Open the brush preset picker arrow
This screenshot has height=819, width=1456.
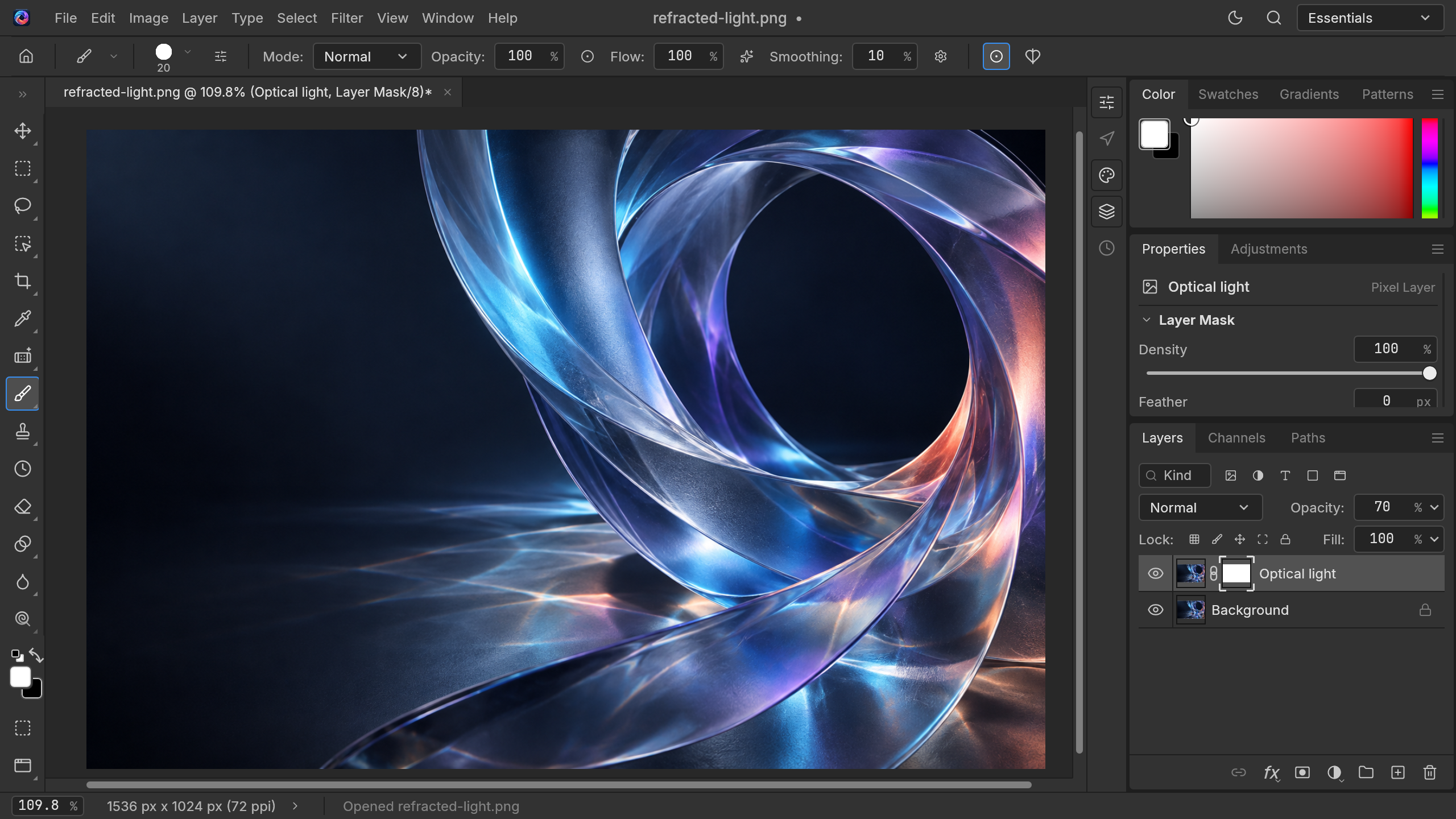click(188, 52)
